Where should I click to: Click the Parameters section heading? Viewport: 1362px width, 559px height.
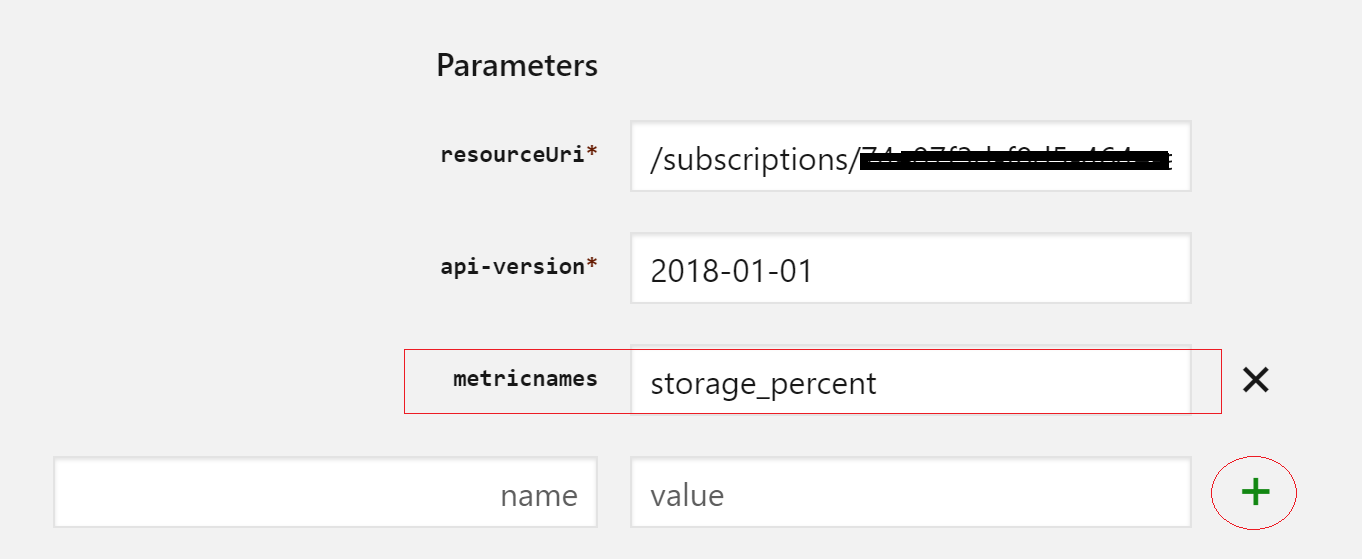[517, 66]
